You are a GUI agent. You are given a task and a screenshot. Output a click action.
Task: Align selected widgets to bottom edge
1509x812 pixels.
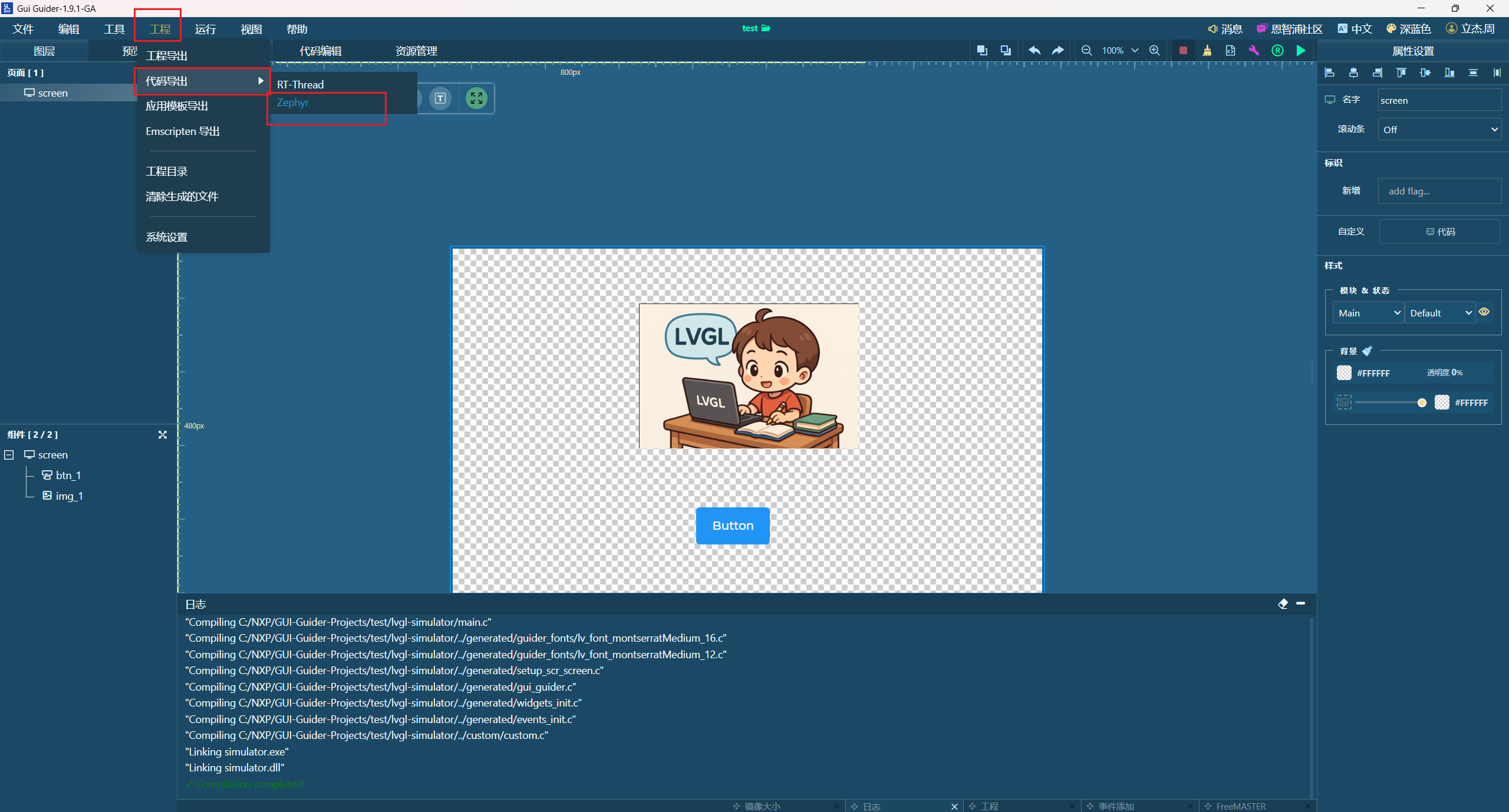point(1449,72)
